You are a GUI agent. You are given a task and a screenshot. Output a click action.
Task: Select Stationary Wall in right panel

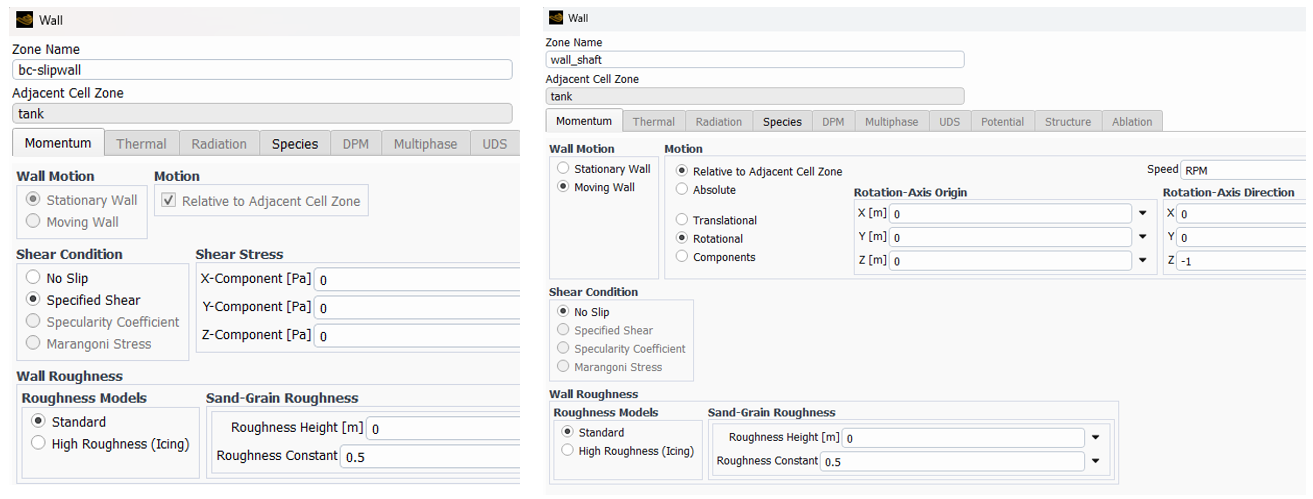[x=564, y=169]
